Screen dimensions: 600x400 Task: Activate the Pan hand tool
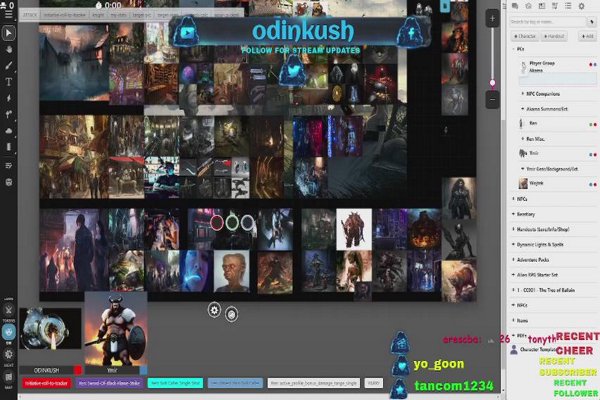tap(8, 50)
